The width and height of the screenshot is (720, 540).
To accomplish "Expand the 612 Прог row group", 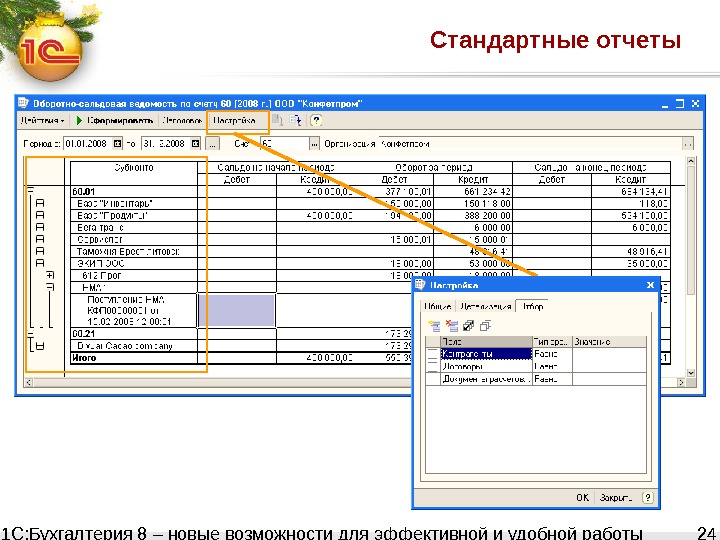I will (50, 275).
